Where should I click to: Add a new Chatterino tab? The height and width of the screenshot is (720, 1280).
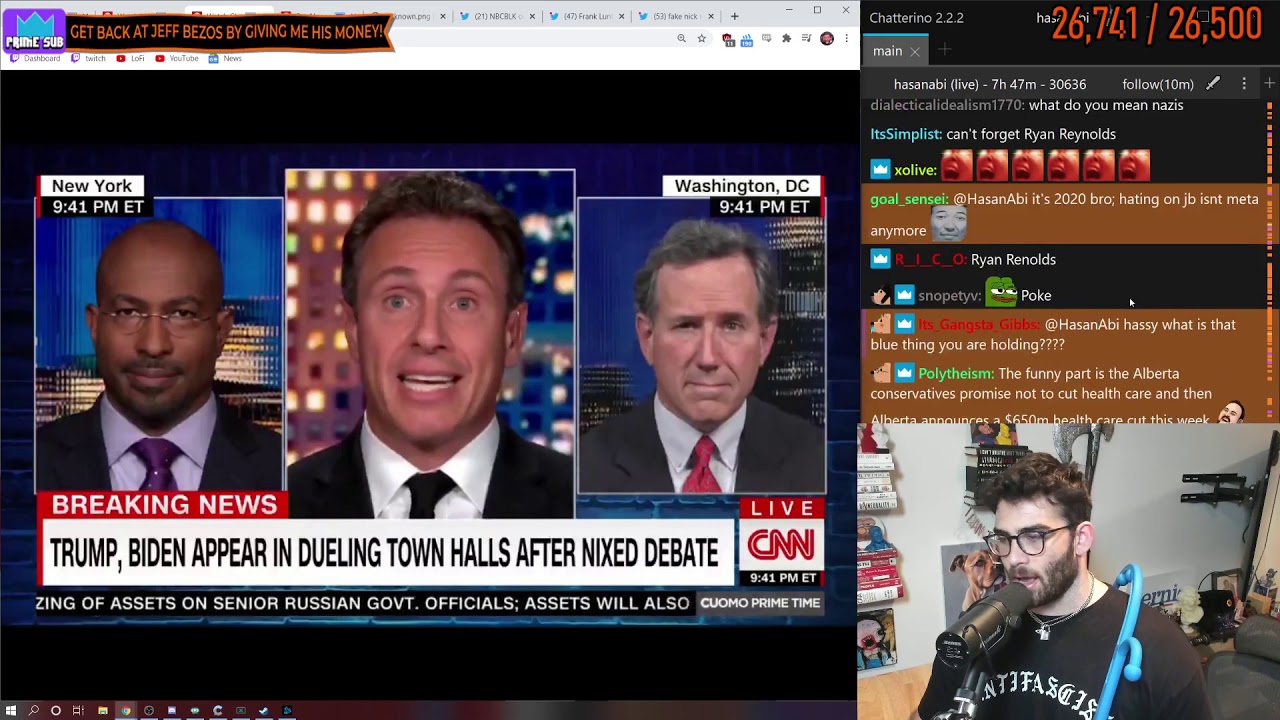pyautogui.click(x=944, y=51)
